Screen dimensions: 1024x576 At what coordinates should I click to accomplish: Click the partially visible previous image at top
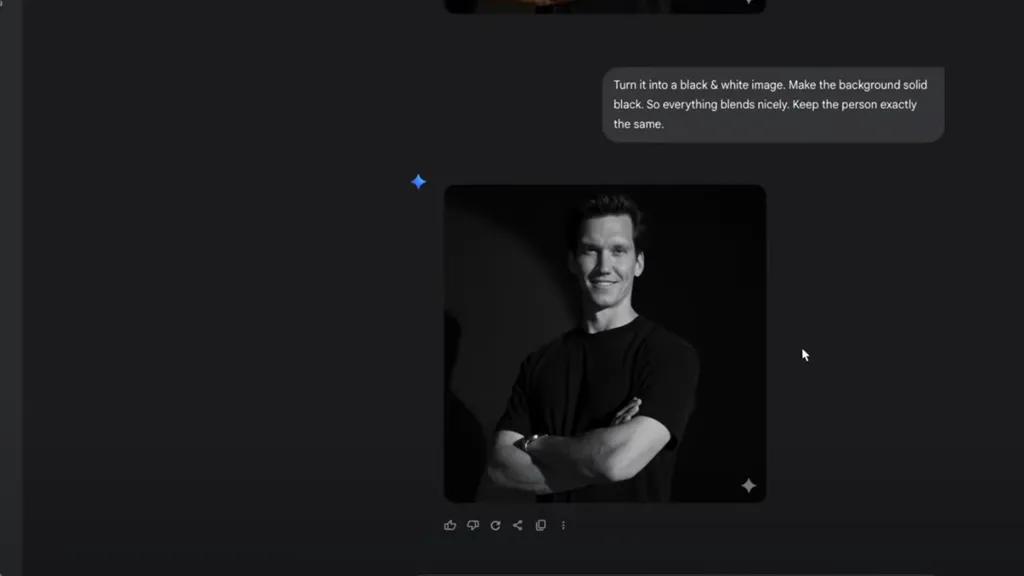pyautogui.click(x=605, y=6)
